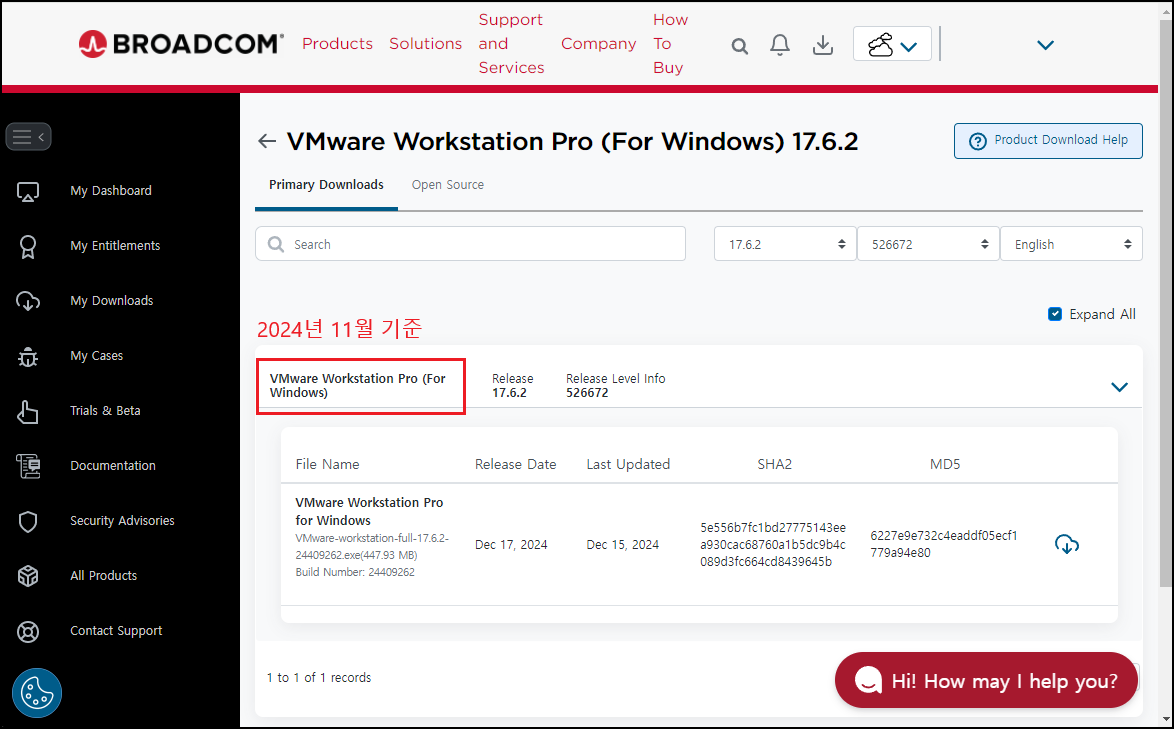Click the SHA2 hash value 5e556b7f...
Image resolution: width=1174 pixels, height=729 pixels.
coord(773,544)
